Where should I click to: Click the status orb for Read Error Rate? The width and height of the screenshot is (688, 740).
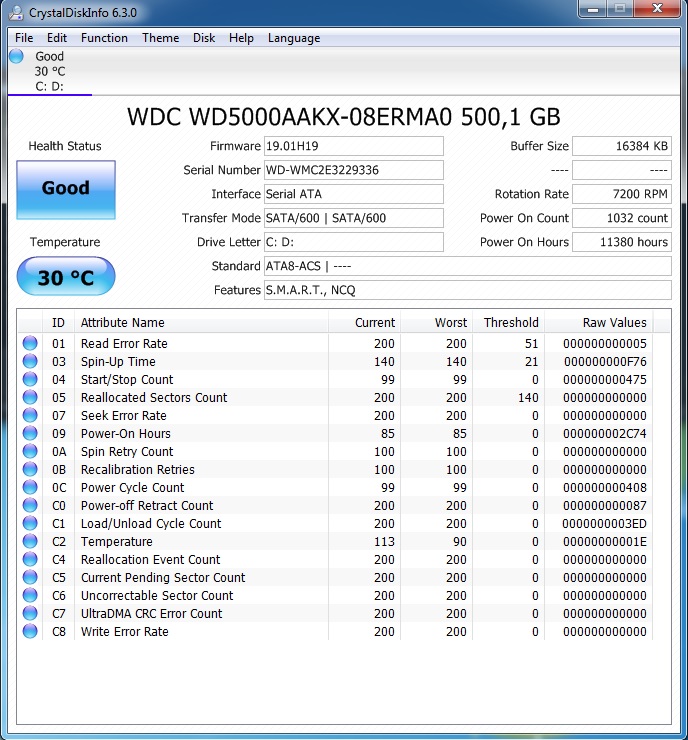click(30, 343)
